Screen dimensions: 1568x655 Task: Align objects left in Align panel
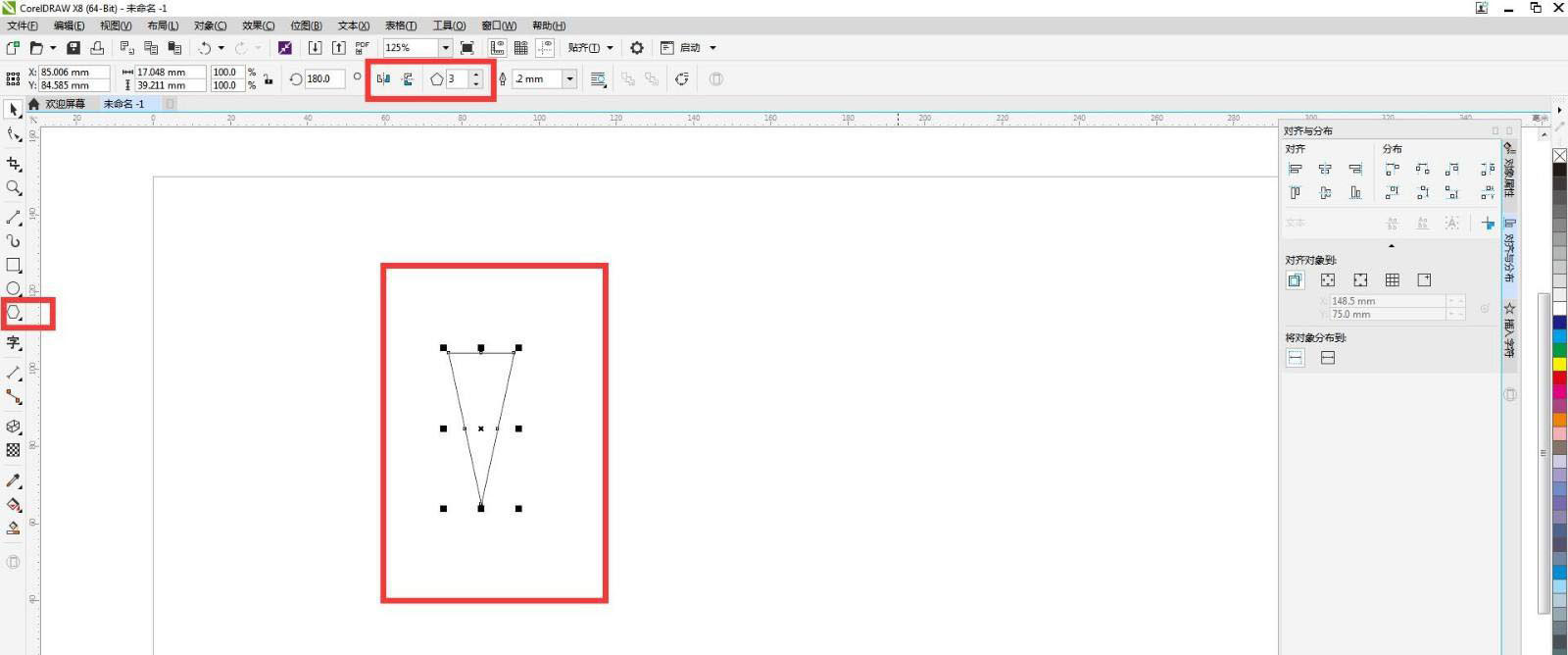coord(1295,170)
